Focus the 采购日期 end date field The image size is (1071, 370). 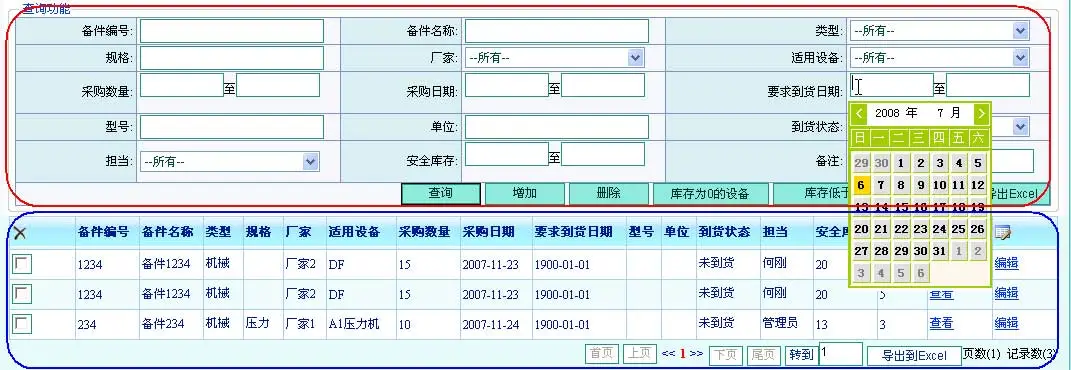click(603, 85)
